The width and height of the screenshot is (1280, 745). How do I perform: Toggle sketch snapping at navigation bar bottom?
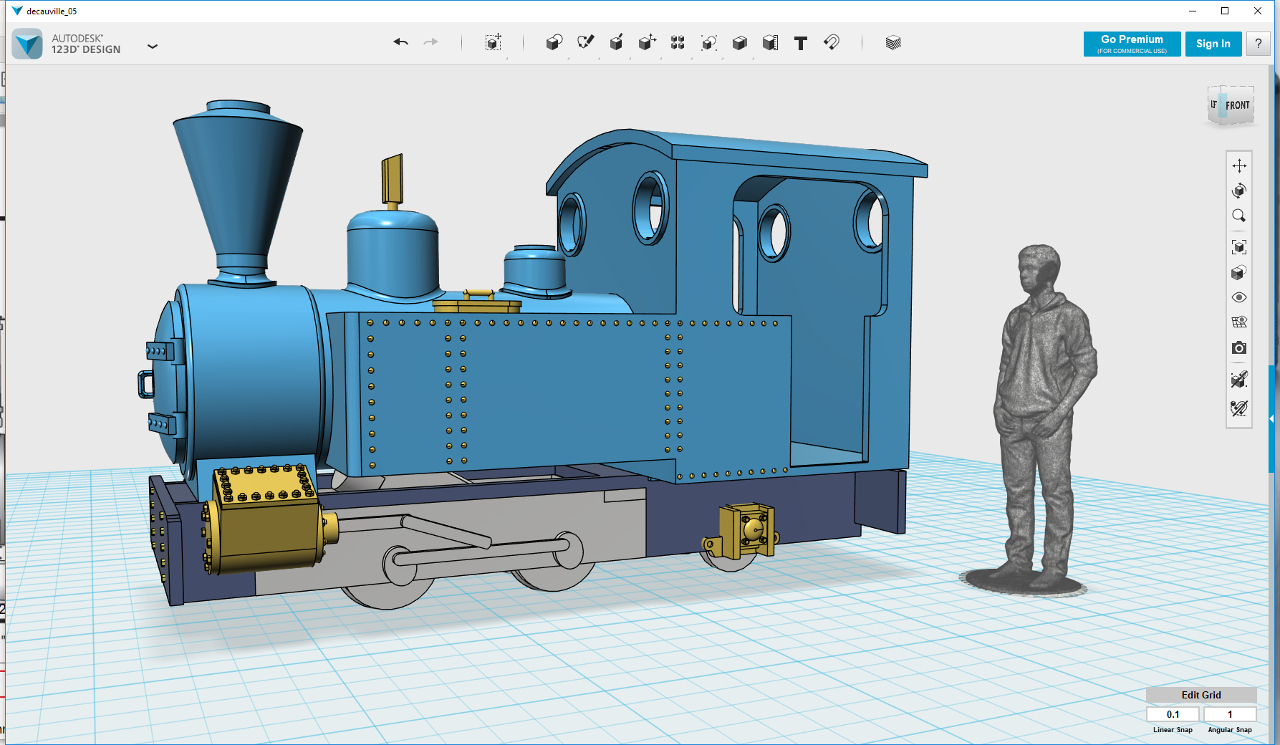[1239, 408]
